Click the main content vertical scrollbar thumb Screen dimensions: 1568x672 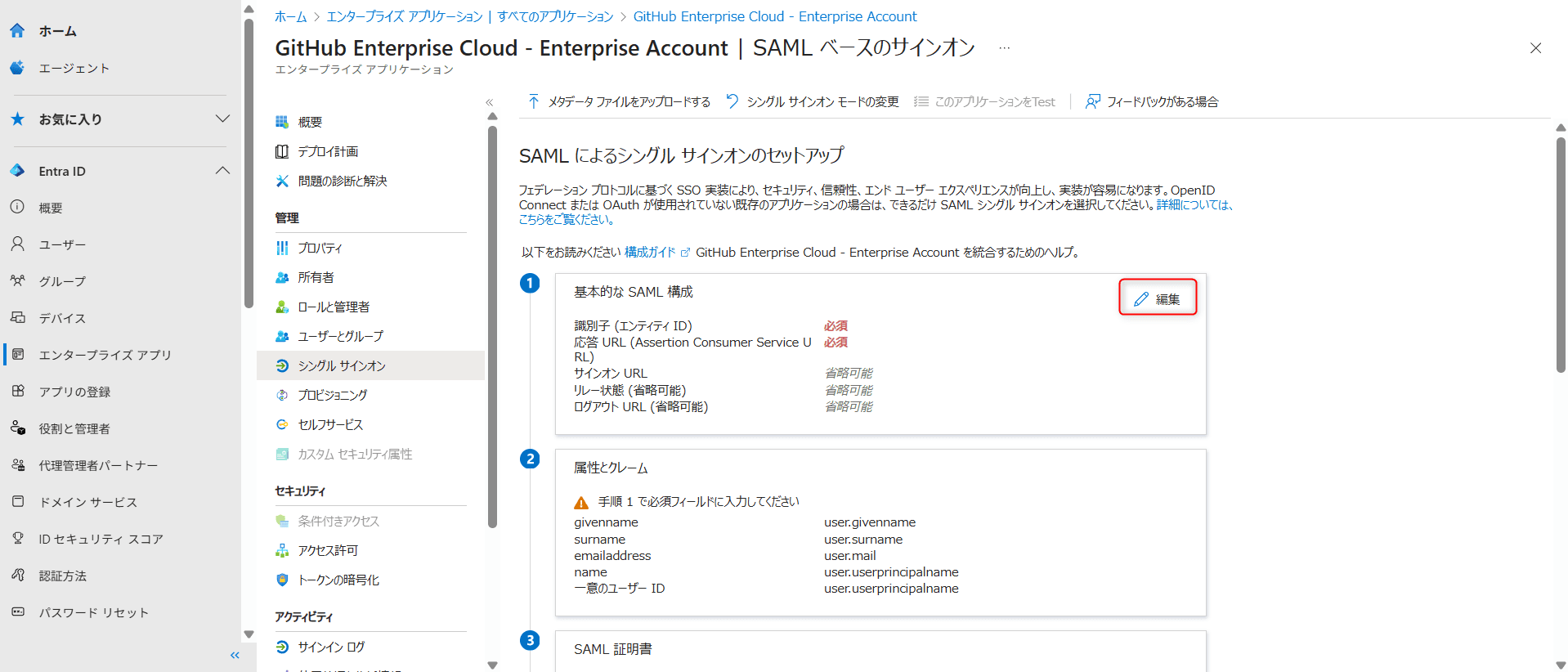coord(1561,254)
